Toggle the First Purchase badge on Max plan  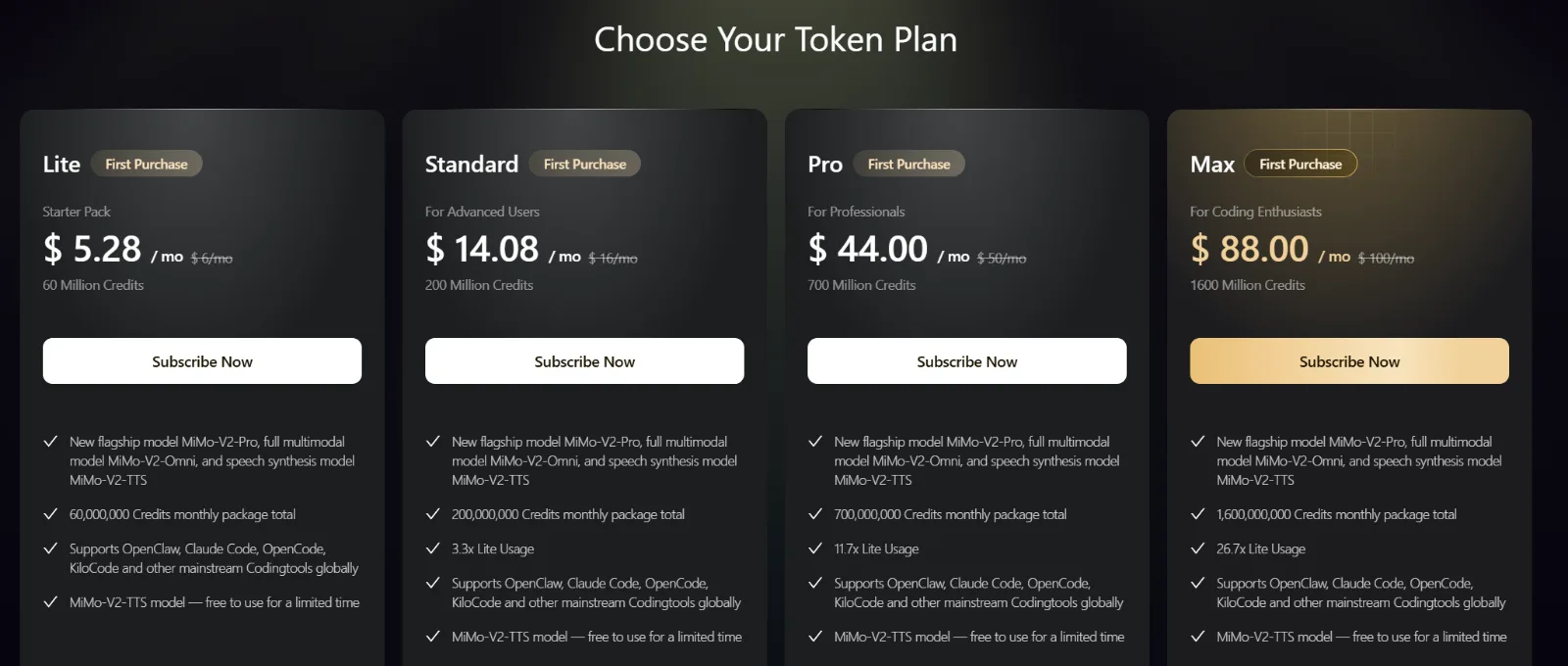click(1300, 164)
